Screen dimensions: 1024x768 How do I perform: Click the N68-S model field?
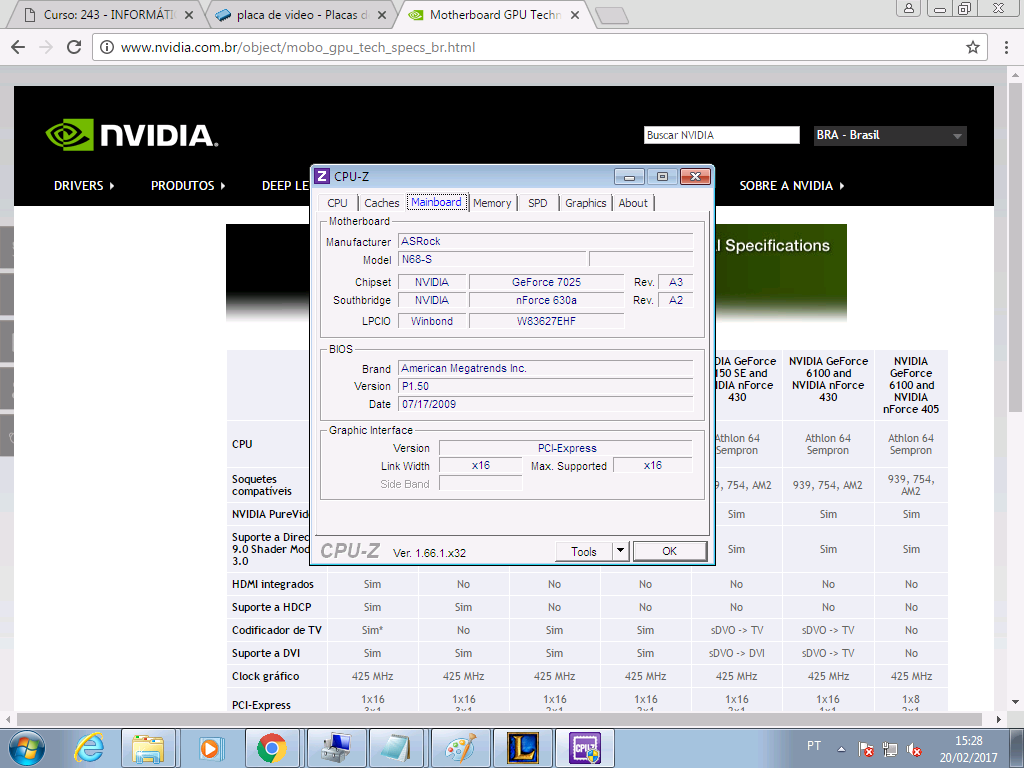[x=492, y=259]
